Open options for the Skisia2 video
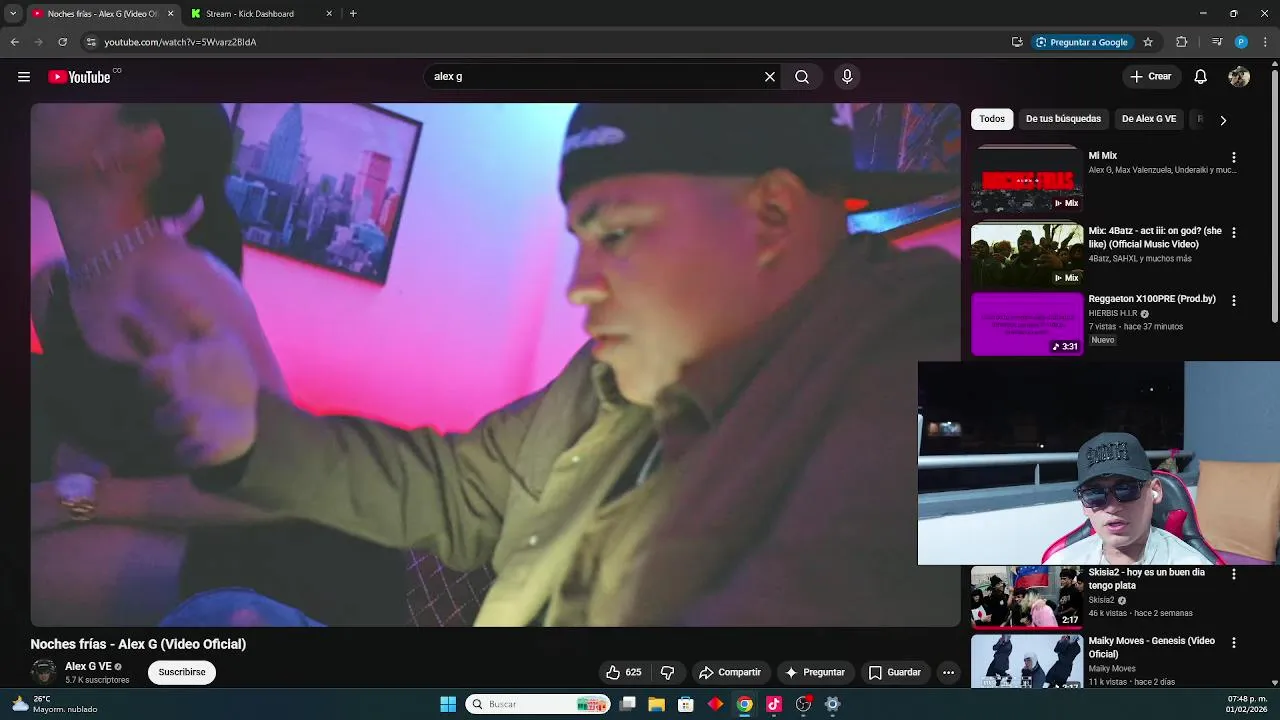 [x=1234, y=575]
